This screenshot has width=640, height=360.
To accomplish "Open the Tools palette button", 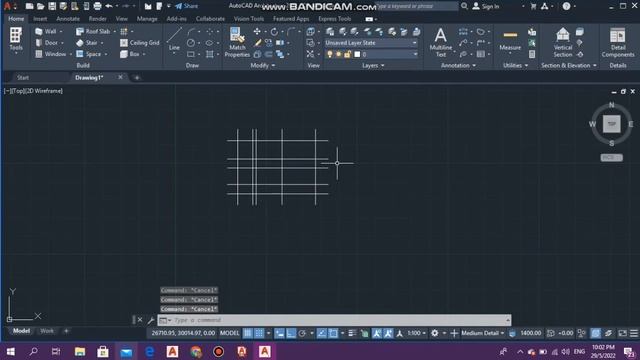I will [16, 39].
